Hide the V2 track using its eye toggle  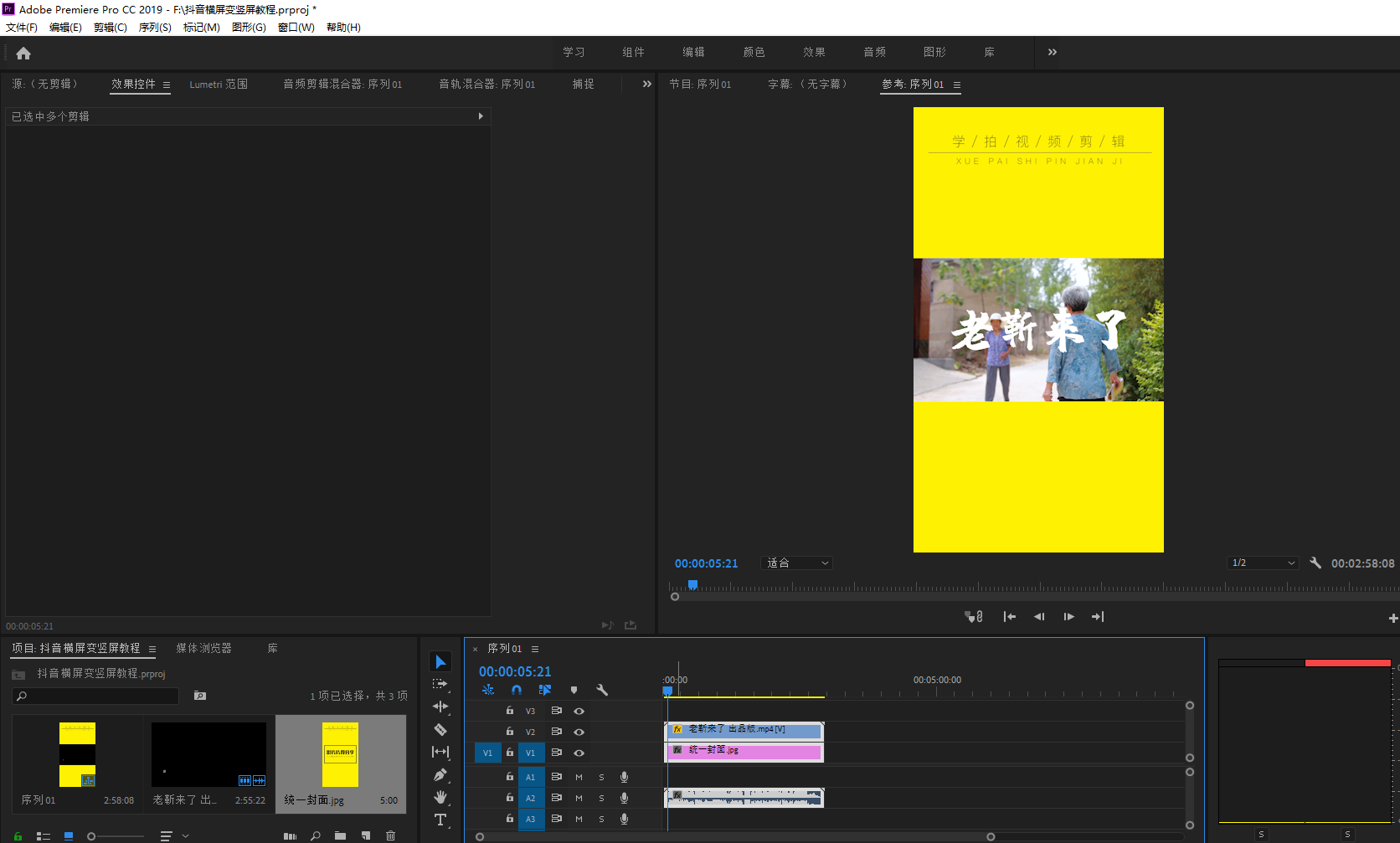click(579, 731)
